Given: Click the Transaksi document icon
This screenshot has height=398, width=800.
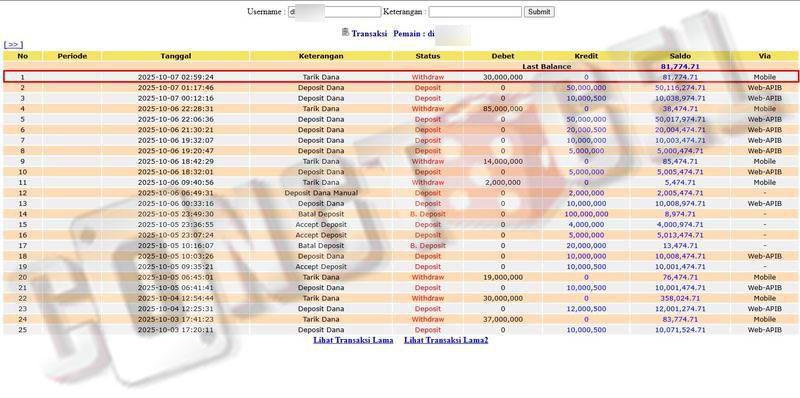Looking at the screenshot, I should tap(345, 32).
